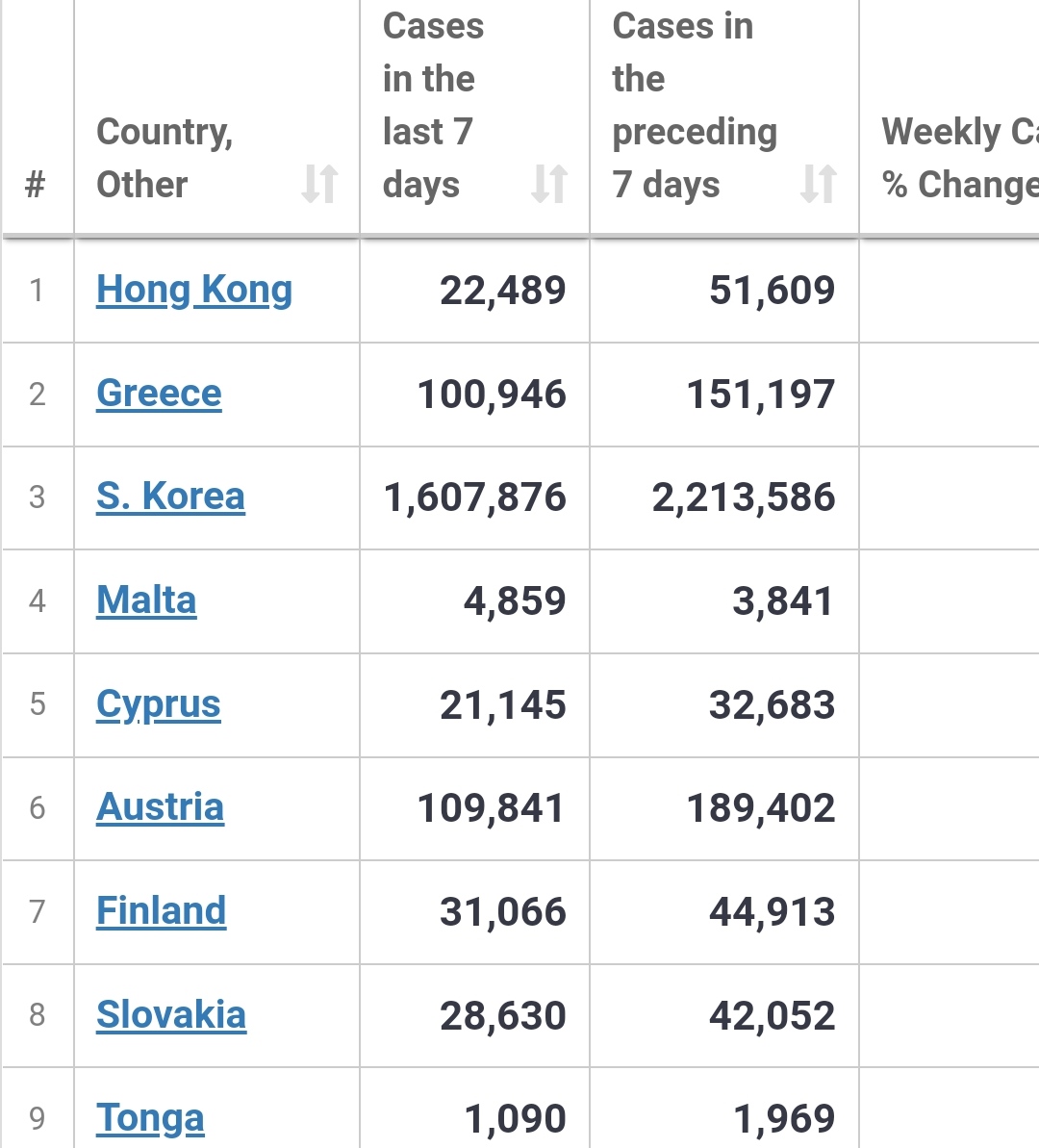1039x1148 pixels.
Task: Open the Austria country link
Action: pyautogui.click(x=160, y=807)
